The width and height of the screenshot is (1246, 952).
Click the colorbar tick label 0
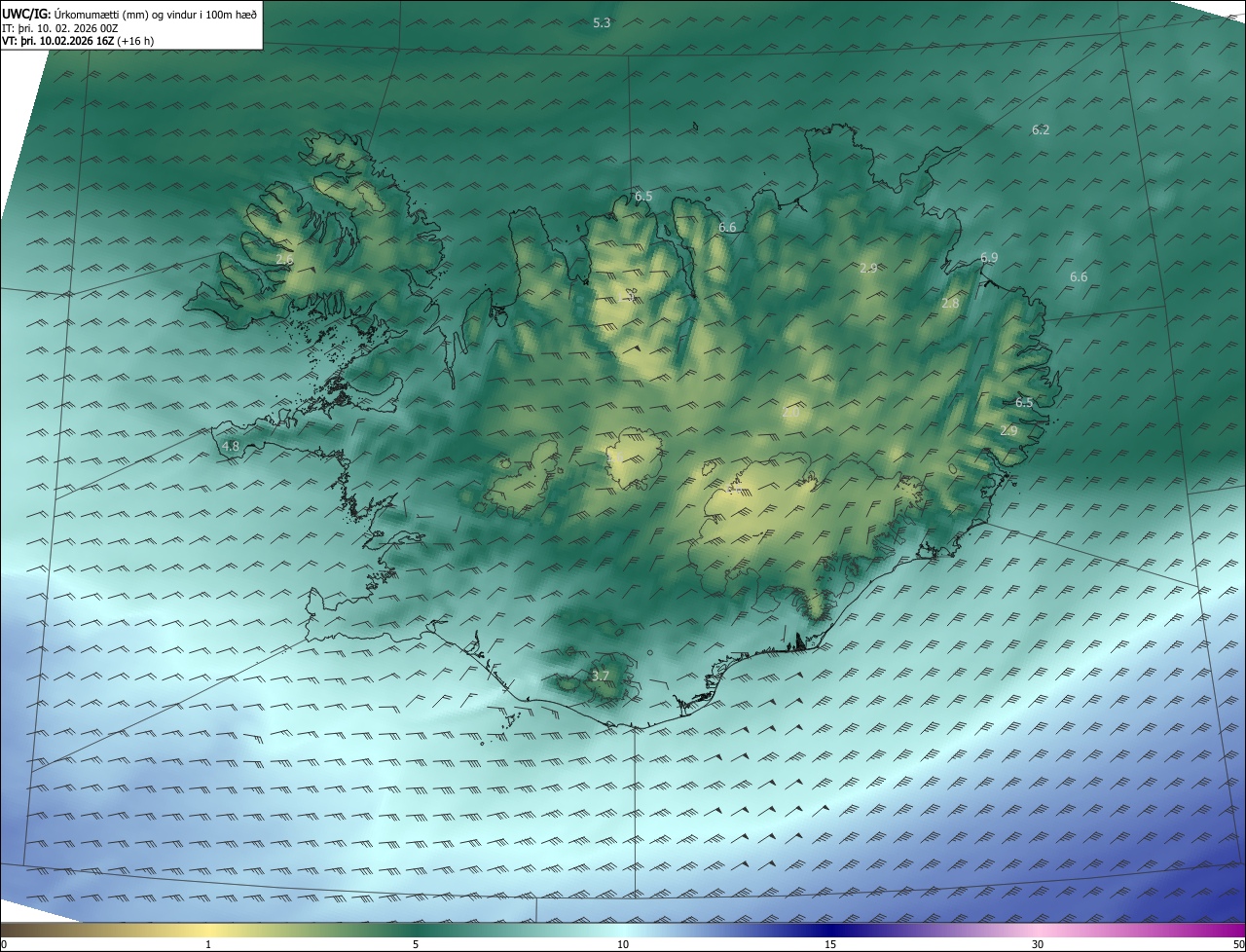pyautogui.click(x=4, y=944)
